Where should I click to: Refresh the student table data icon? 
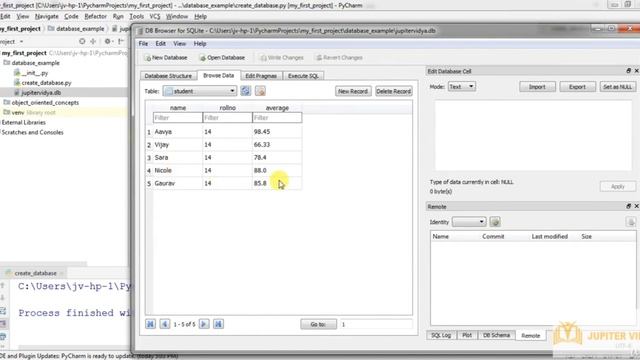coord(245,91)
